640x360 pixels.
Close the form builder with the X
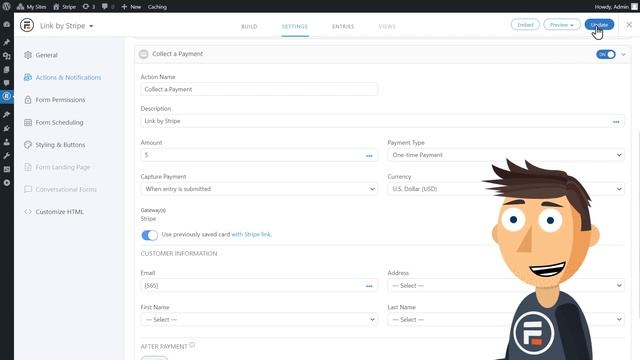tap(629, 25)
